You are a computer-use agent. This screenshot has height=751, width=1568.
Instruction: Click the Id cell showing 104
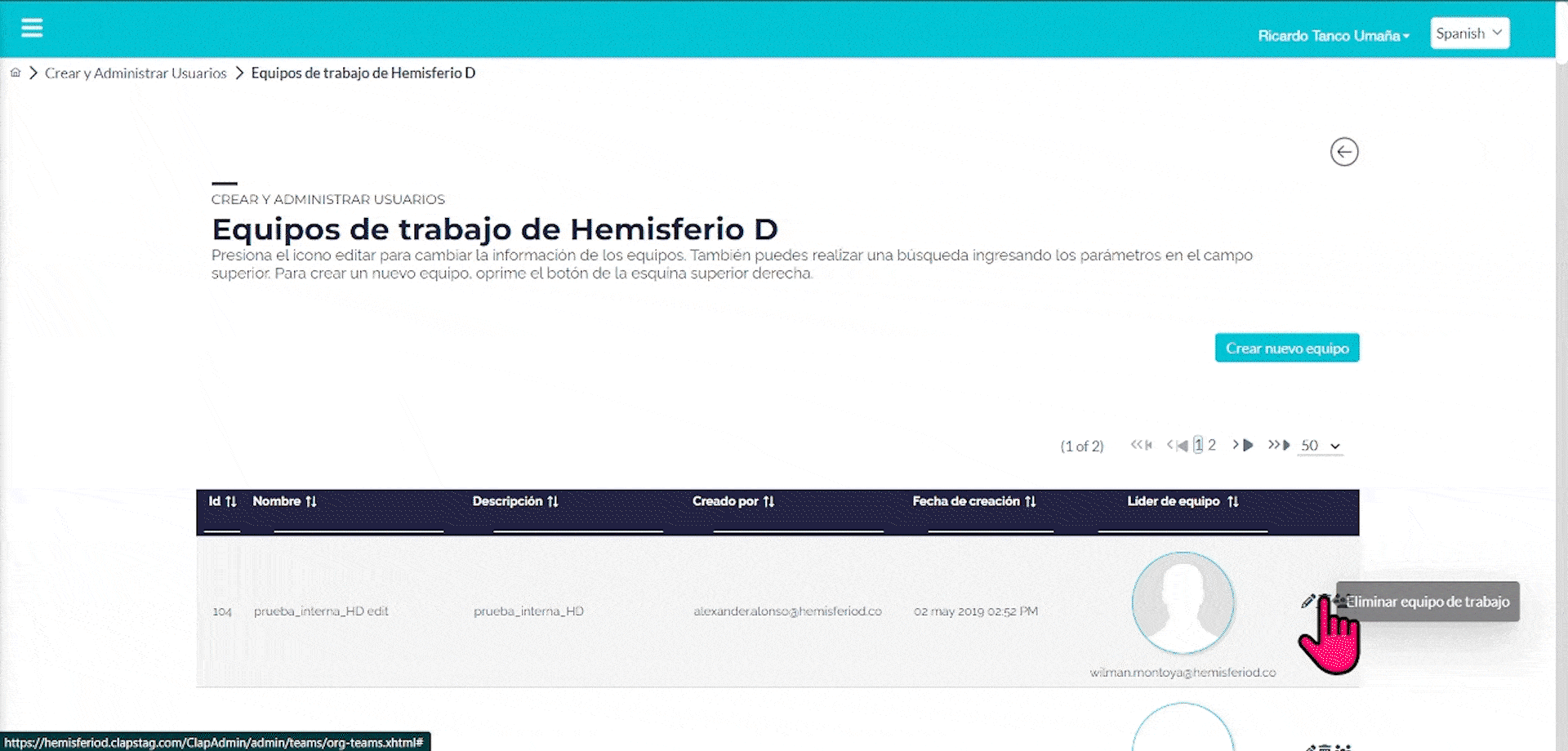click(222, 611)
